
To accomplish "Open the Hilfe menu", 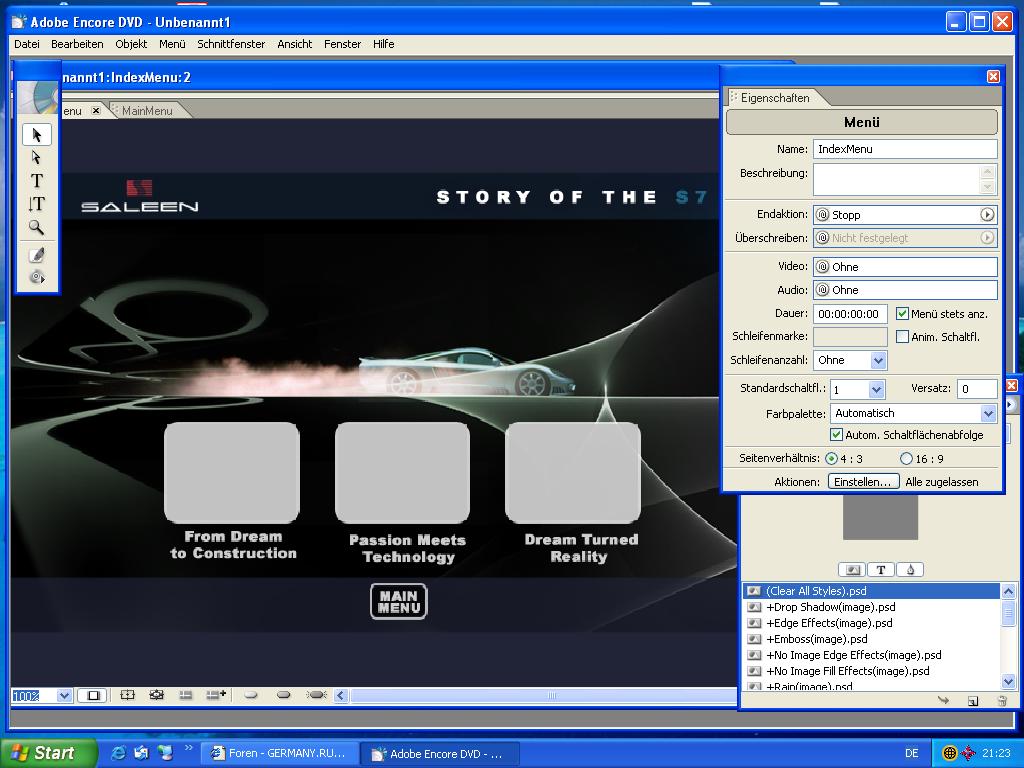I will pyautogui.click(x=383, y=44).
